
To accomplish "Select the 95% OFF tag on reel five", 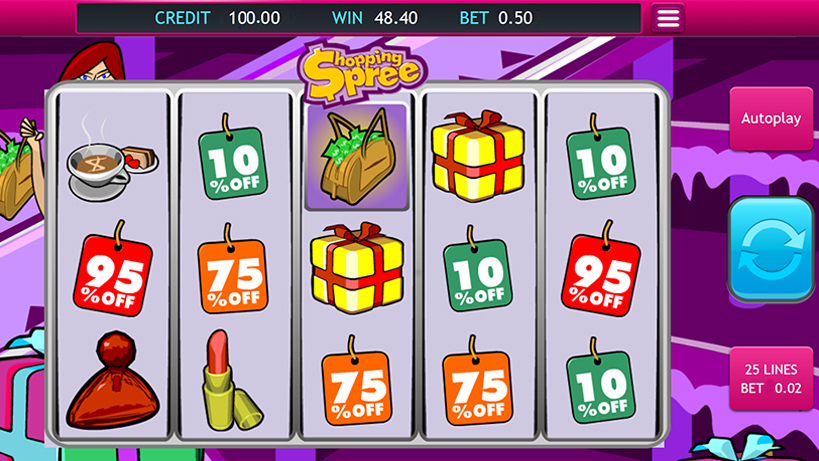I will point(601,268).
